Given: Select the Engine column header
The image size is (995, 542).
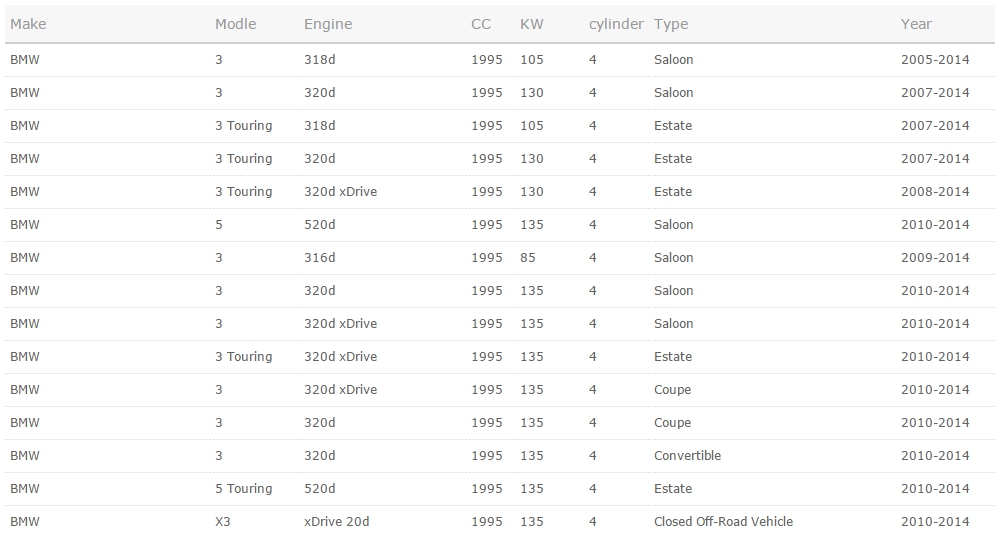Looking at the screenshot, I should [x=328, y=24].
